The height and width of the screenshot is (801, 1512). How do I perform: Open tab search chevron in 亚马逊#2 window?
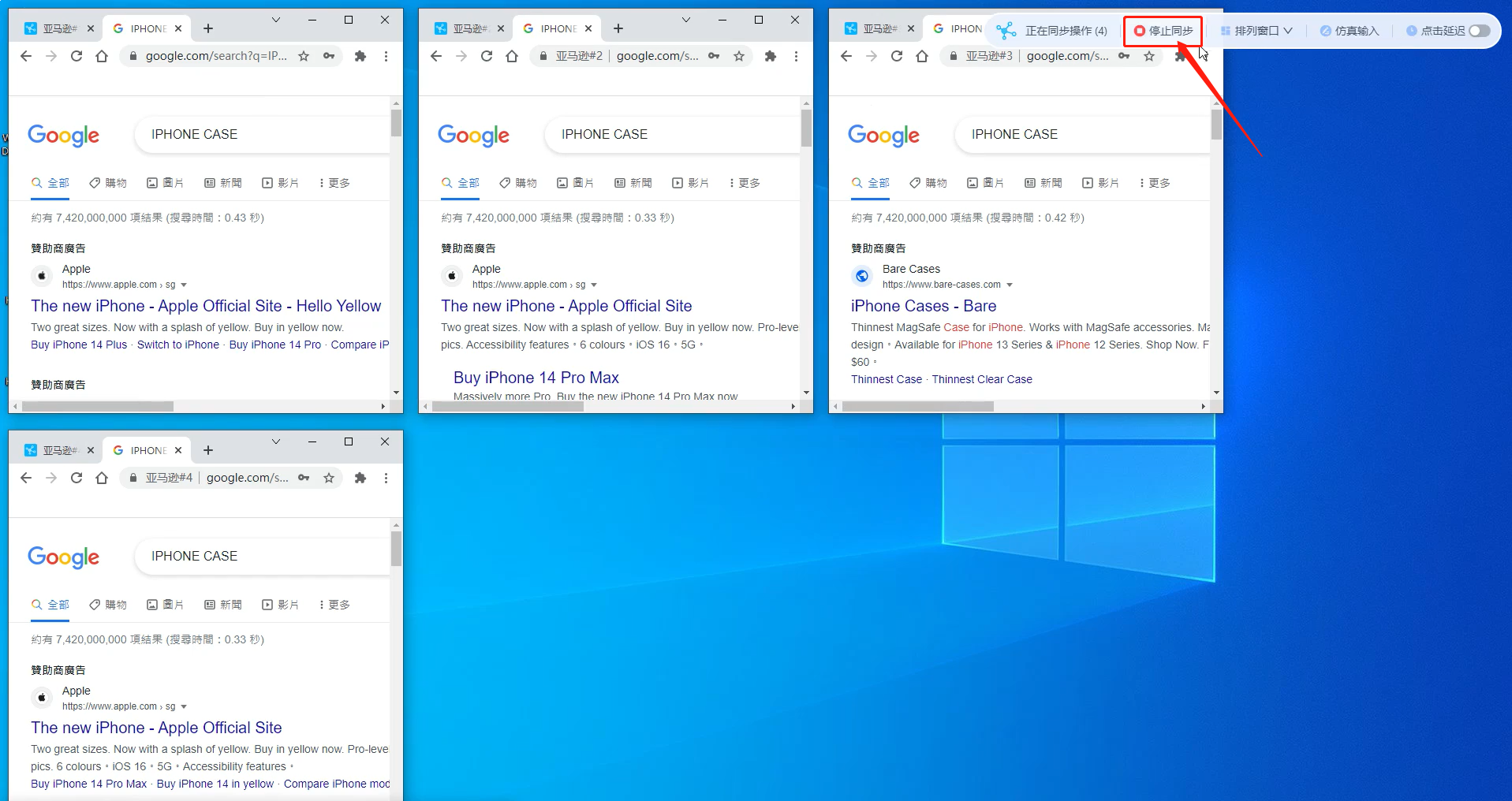pos(686,20)
